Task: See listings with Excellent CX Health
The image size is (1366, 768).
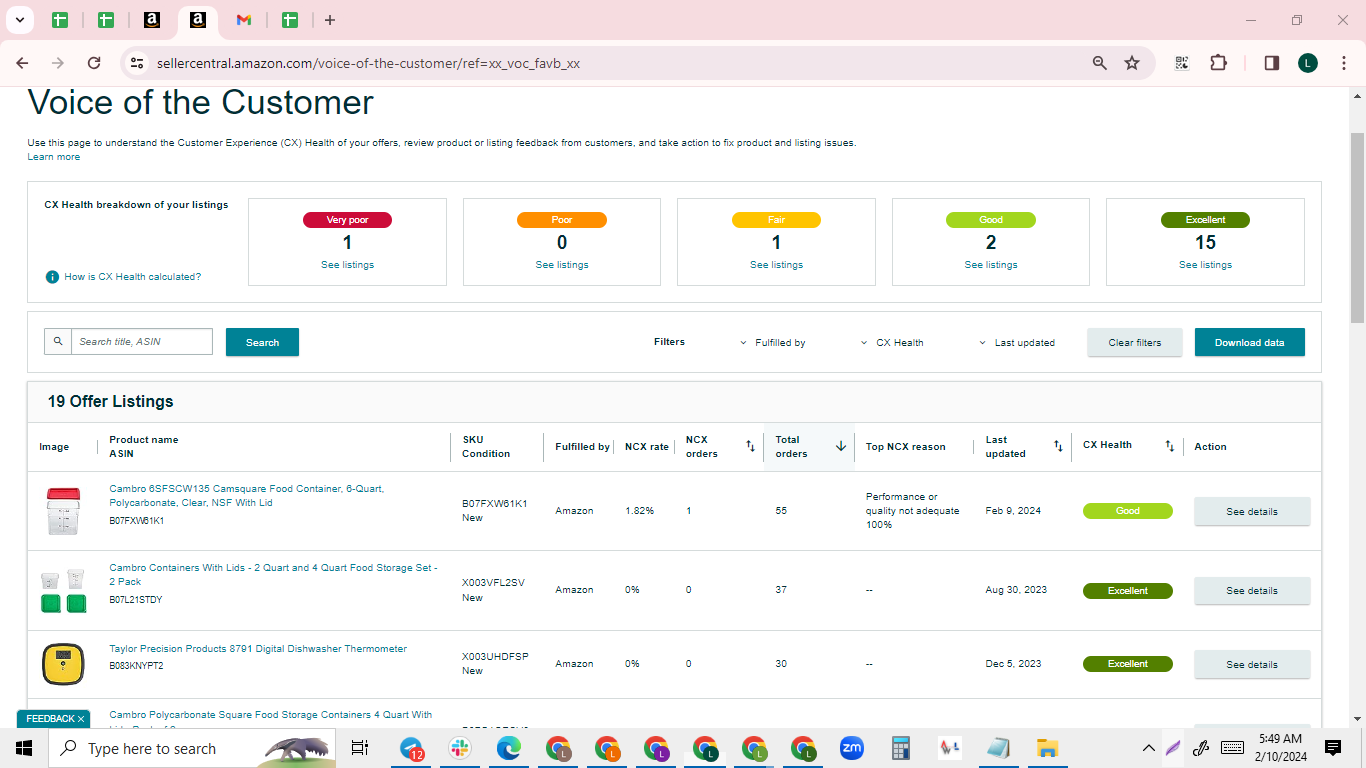Action: click(x=1205, y=265)
